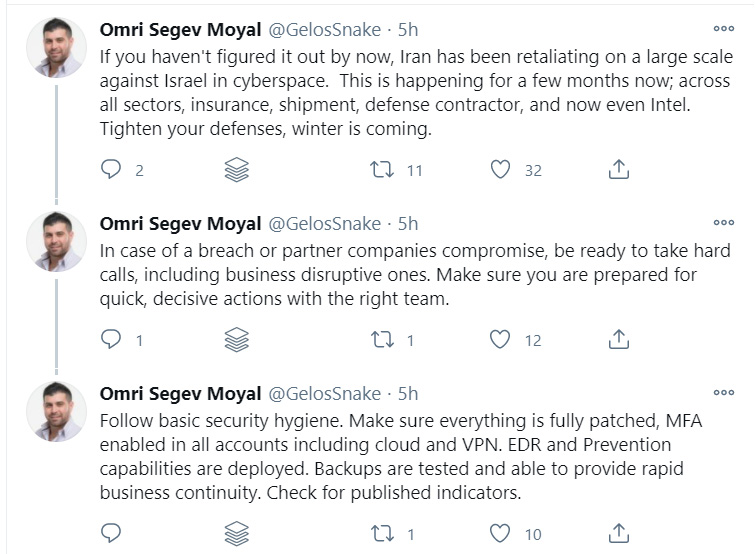Share the security hygiene tweet
The width and height of the screenshot is (755, 554).
coord(619,533)
